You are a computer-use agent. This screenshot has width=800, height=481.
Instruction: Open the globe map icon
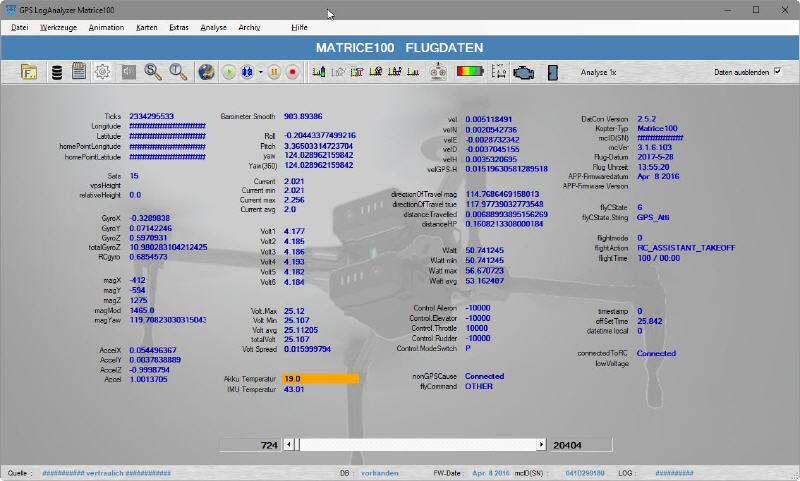[206, 72]
